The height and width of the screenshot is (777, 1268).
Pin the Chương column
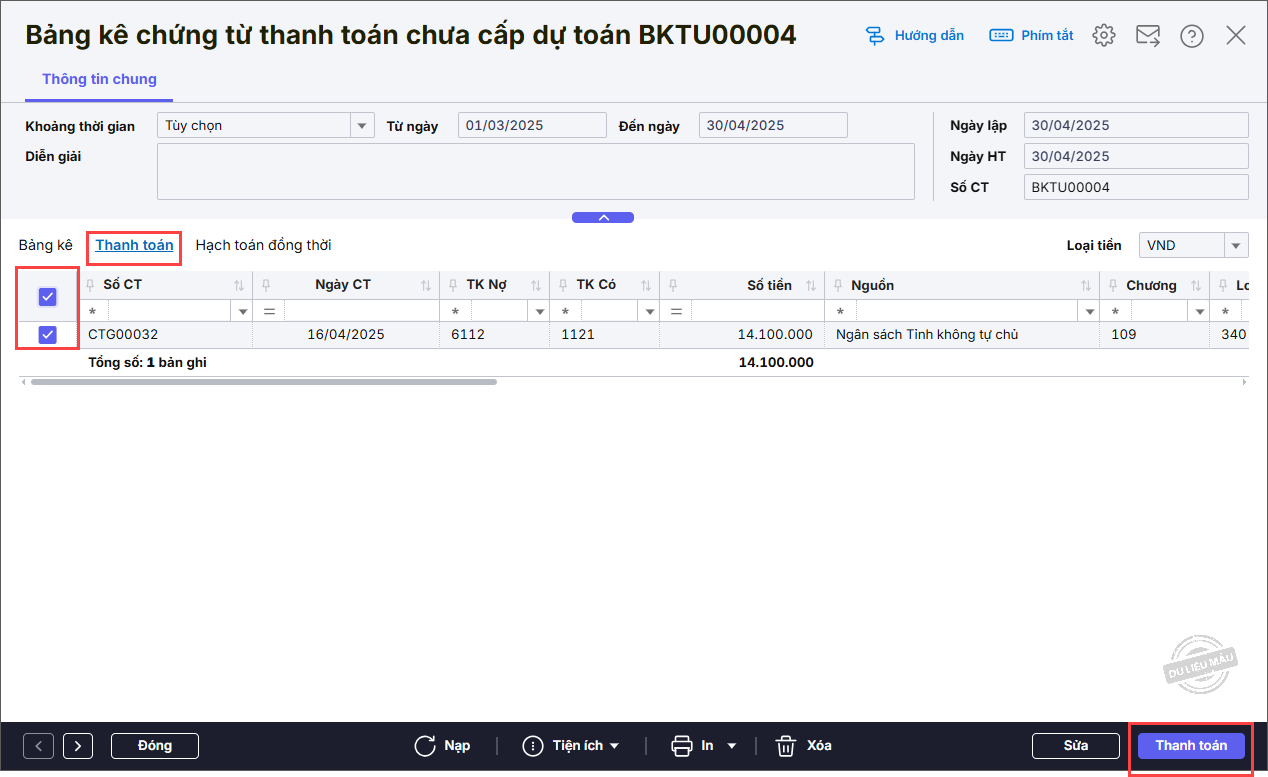pyautogui.click(x=1111, y=285)
